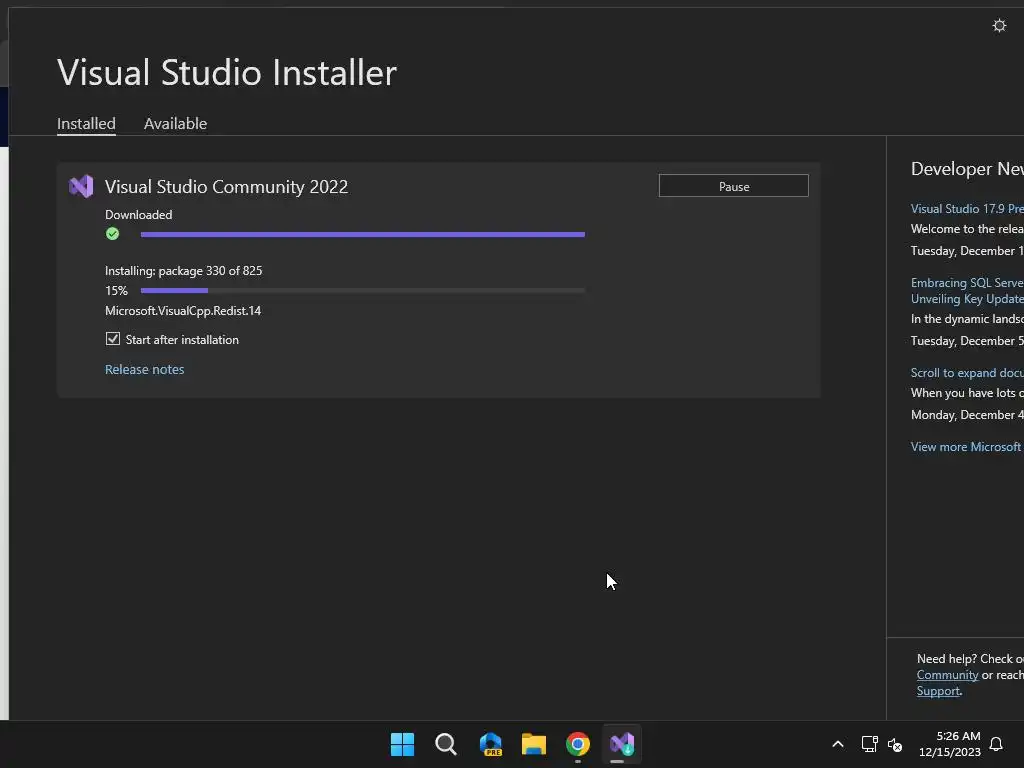Viewport: 1024px width, 768px height.
Task: Click View more Microsoft developer news
Action: [x=967, y=447]
